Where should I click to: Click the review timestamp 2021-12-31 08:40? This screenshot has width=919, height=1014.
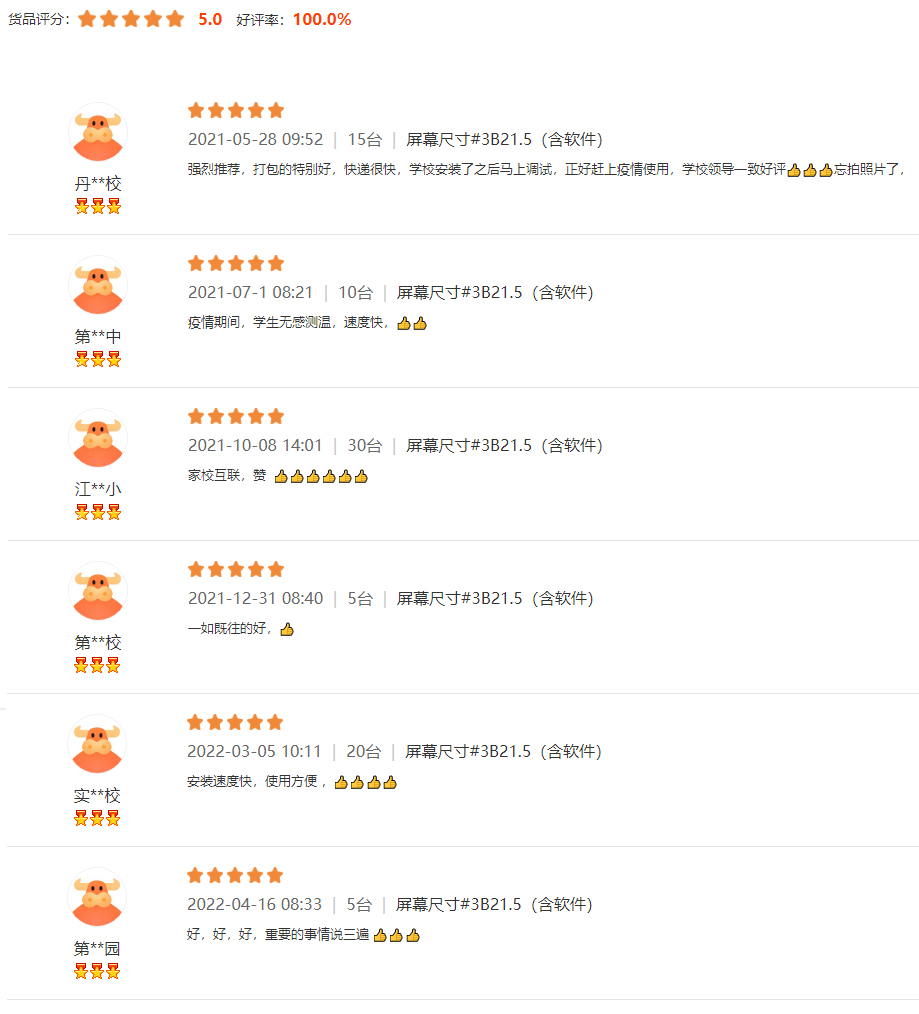[x=255, y=598]
